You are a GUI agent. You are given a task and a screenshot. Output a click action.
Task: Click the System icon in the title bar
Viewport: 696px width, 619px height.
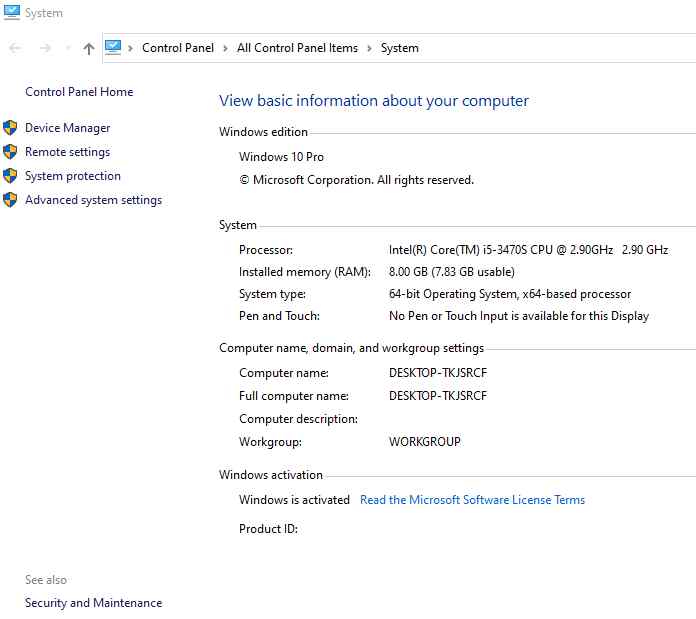[x=12, y=12]
